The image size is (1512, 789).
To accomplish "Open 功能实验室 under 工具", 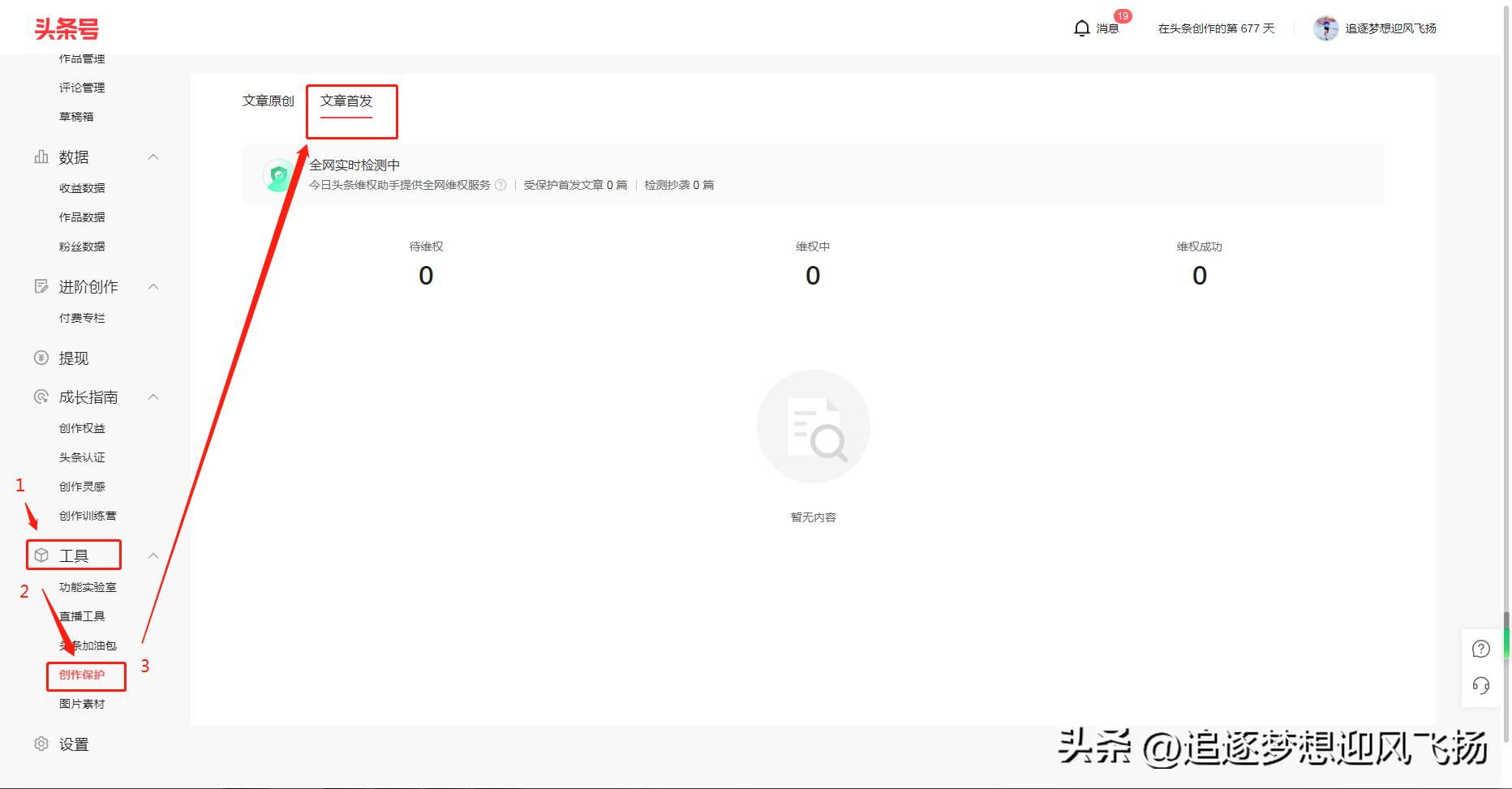I will tap(88, 587).
